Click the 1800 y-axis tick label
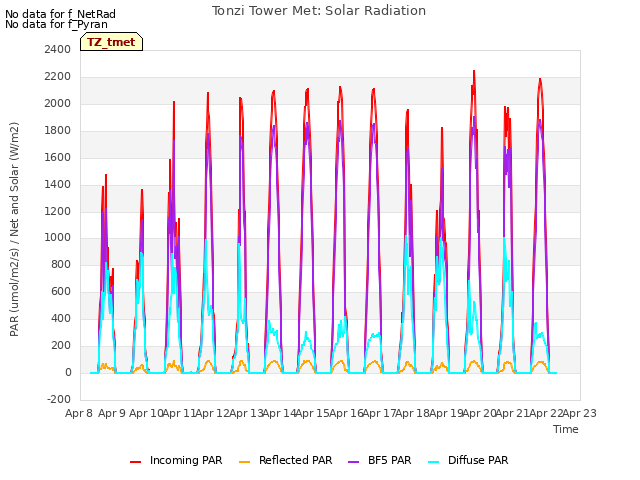Viewport: 640px width, 480px height. (57, 131)
